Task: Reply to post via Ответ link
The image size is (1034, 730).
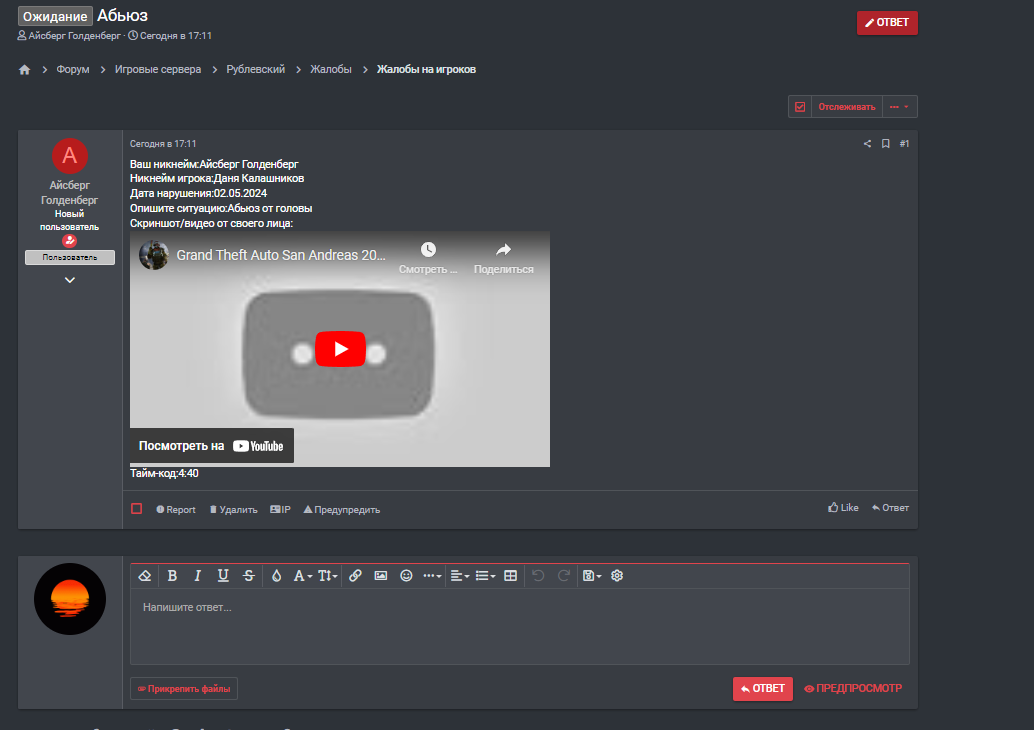Action: [890, 508]
